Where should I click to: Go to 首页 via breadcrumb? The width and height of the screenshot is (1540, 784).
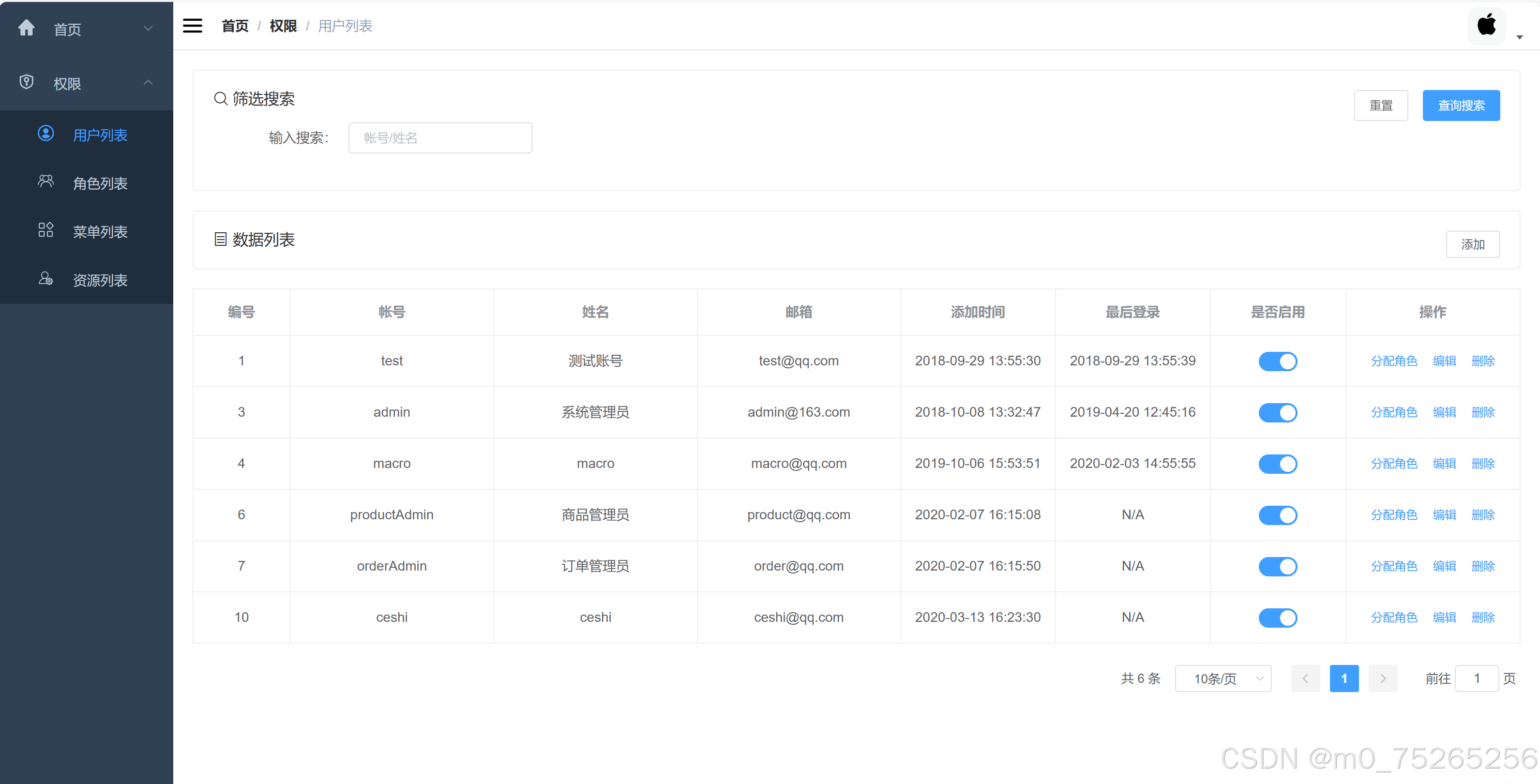[234, 25]
